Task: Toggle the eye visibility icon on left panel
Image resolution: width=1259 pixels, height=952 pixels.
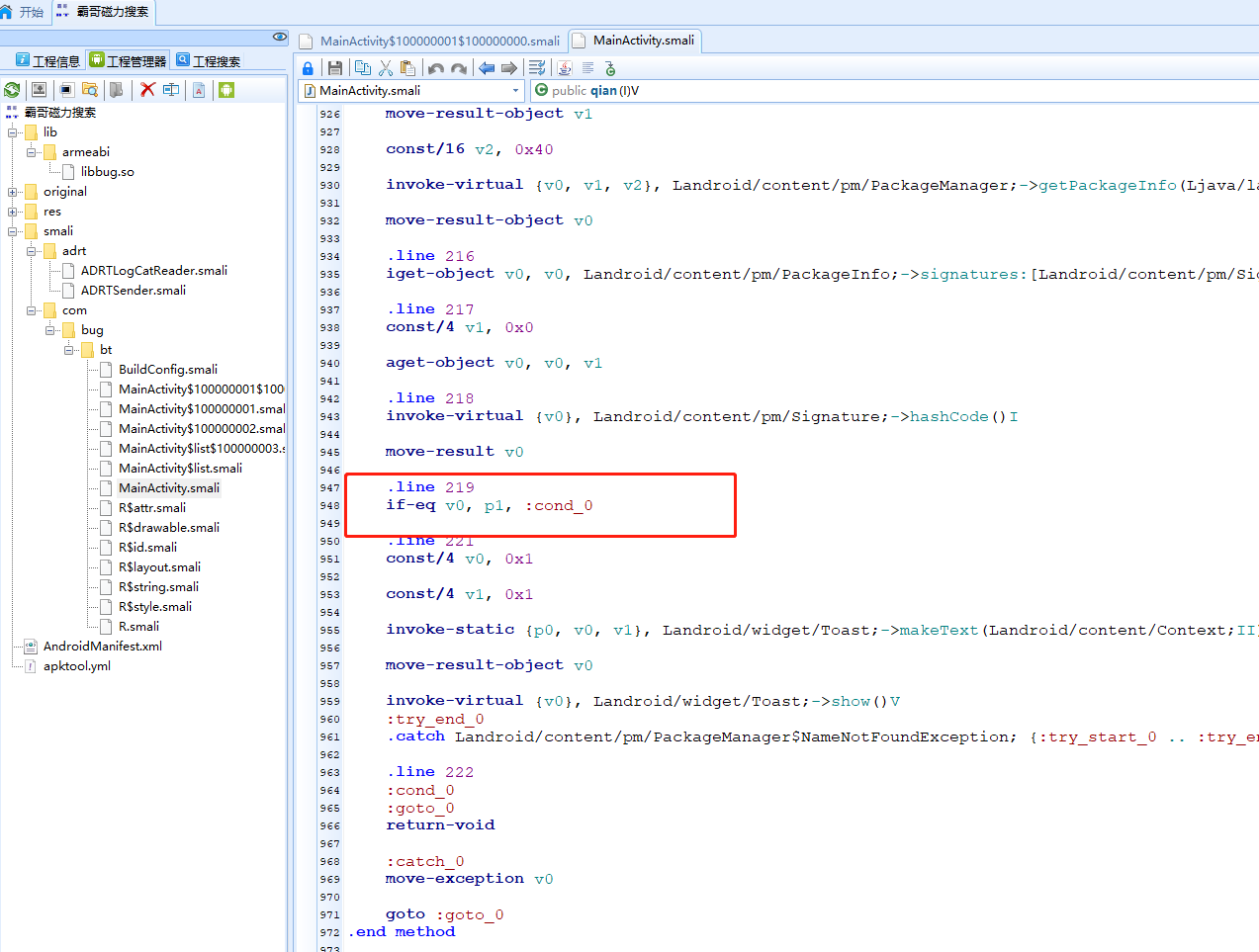Action: (x=279, y=37)
